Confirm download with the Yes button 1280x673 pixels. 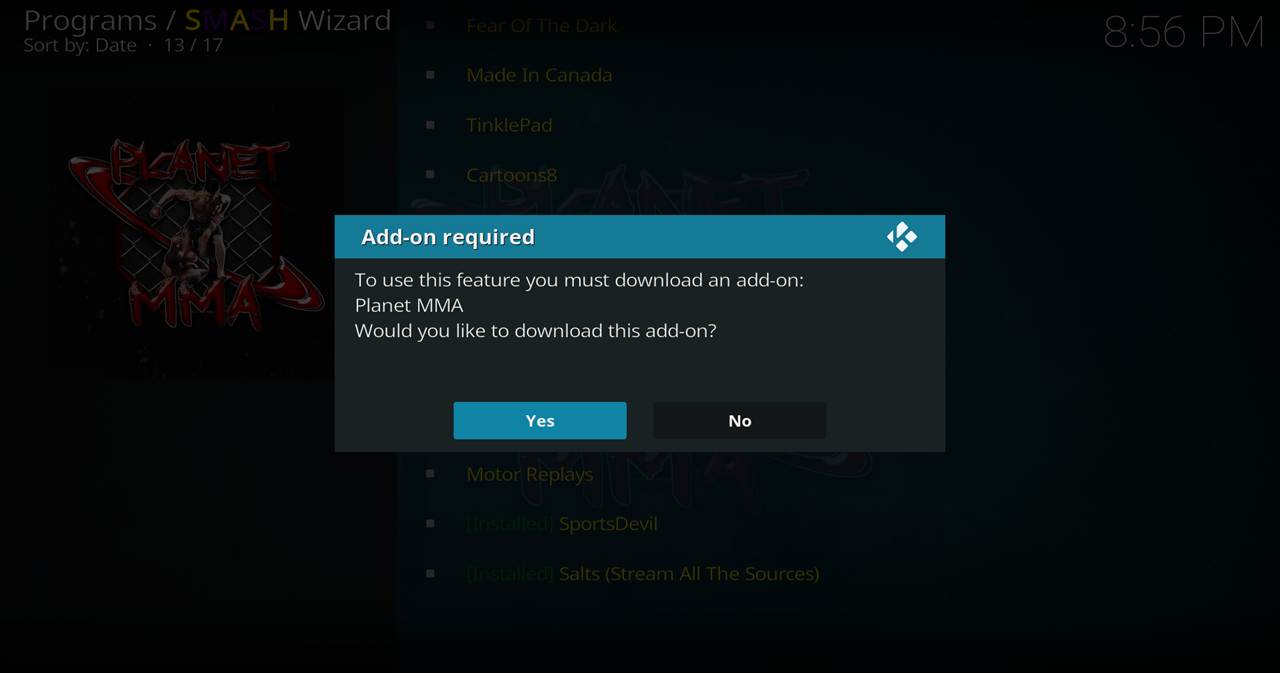point(540,421)
